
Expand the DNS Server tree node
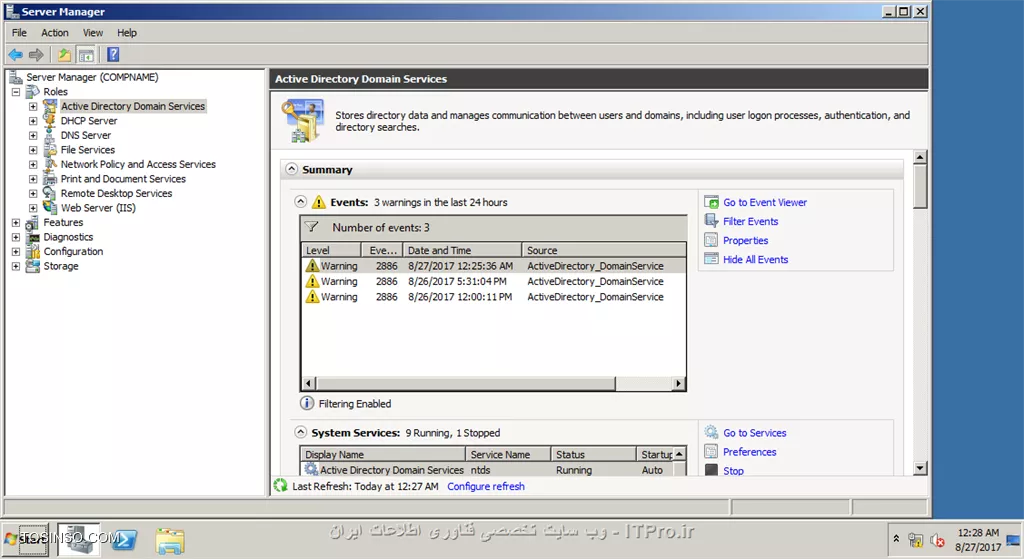(33, 135)
